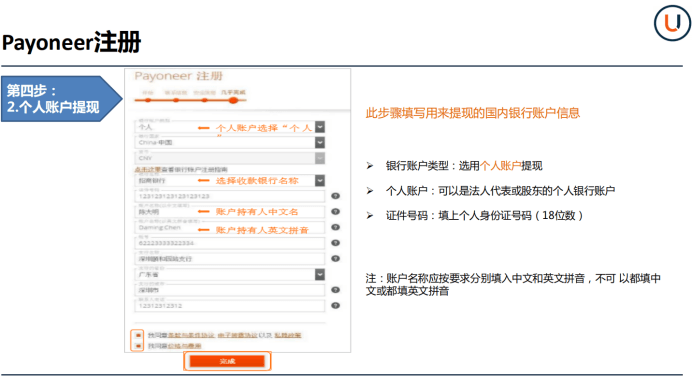Open the pricing and fees link
Viewport: 692px width, 379px height.
(184, 346)
